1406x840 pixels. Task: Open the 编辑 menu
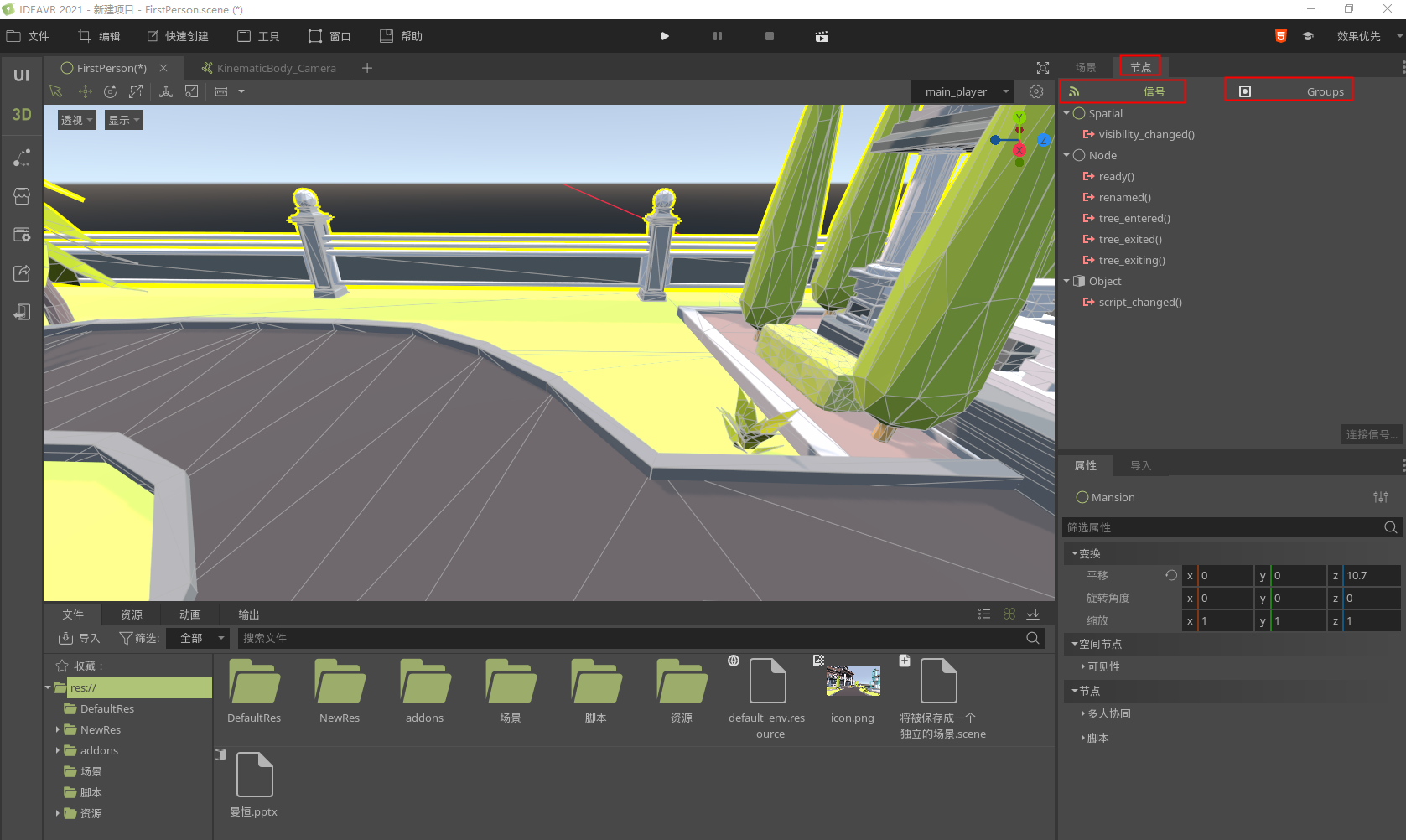click(99, 36)
